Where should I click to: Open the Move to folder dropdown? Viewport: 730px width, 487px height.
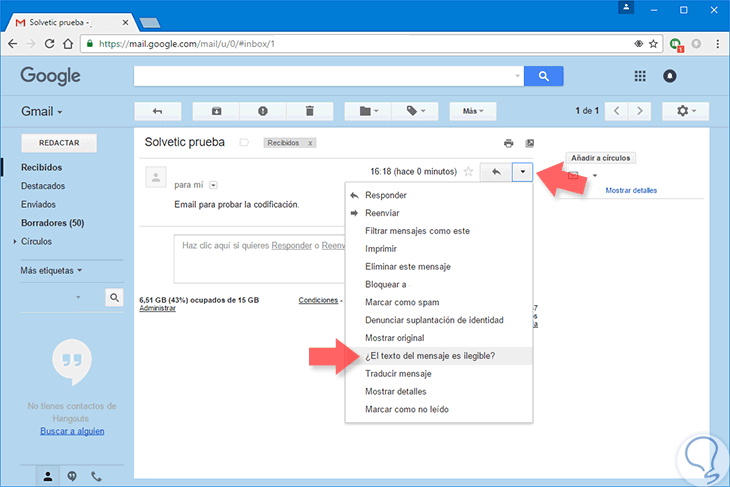pyautogui.click(x=368, y=111)
